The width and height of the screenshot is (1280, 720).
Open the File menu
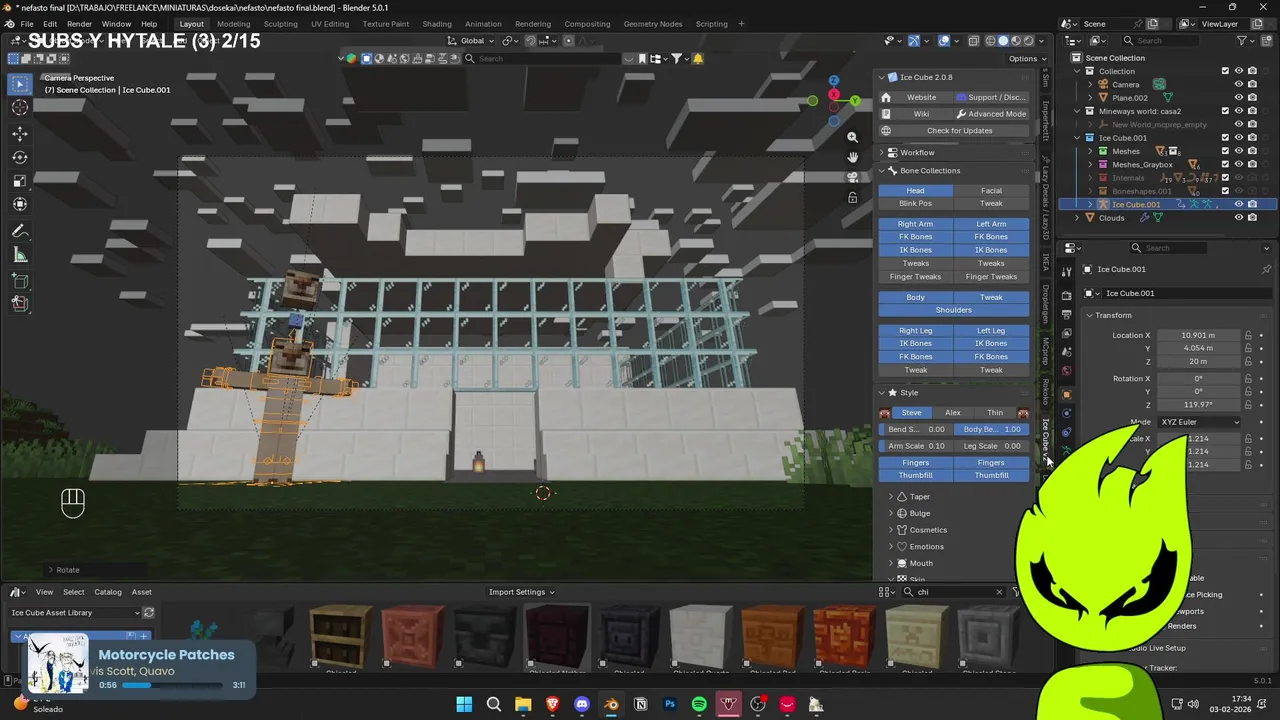pos(27,24)
